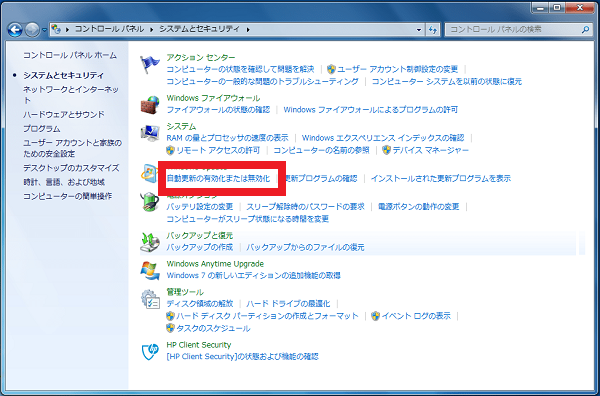Screen dimensions: 600x396
Task: Open 管理ツール heading link
Action: pyautogui.click(x=185, y=292)
